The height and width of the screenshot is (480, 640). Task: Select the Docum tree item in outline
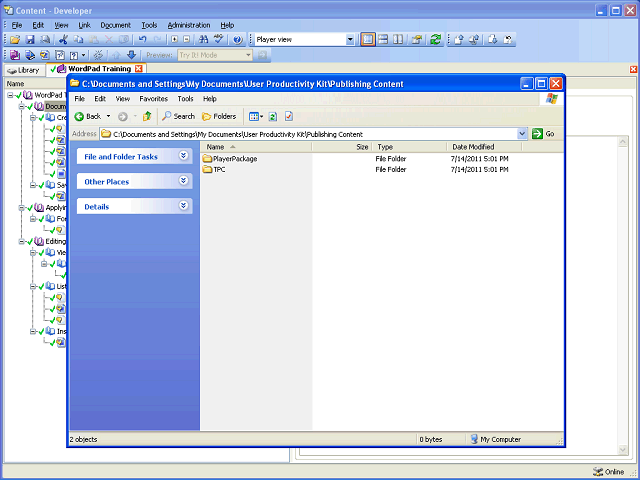click(x=56, y=107)
